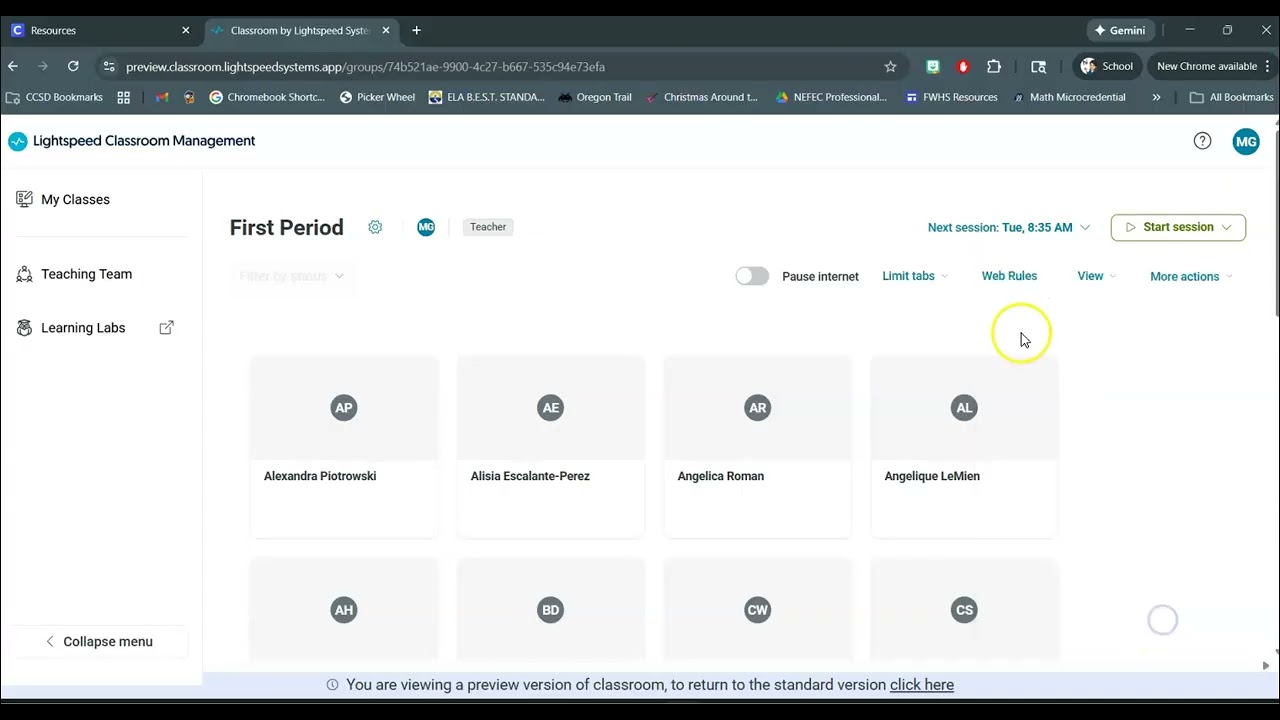Click the BD student avatar
The height and width of the screenshot is (720, 1280).
[551, 610]
